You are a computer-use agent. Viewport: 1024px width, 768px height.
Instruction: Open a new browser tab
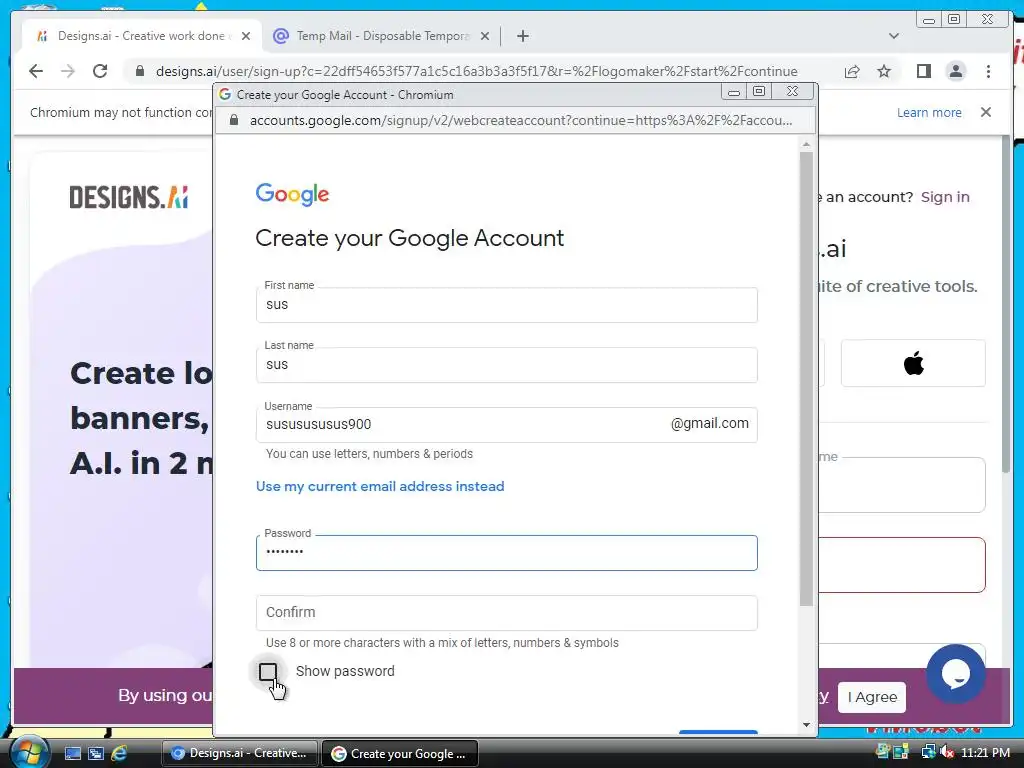click(x=522, y=36)
